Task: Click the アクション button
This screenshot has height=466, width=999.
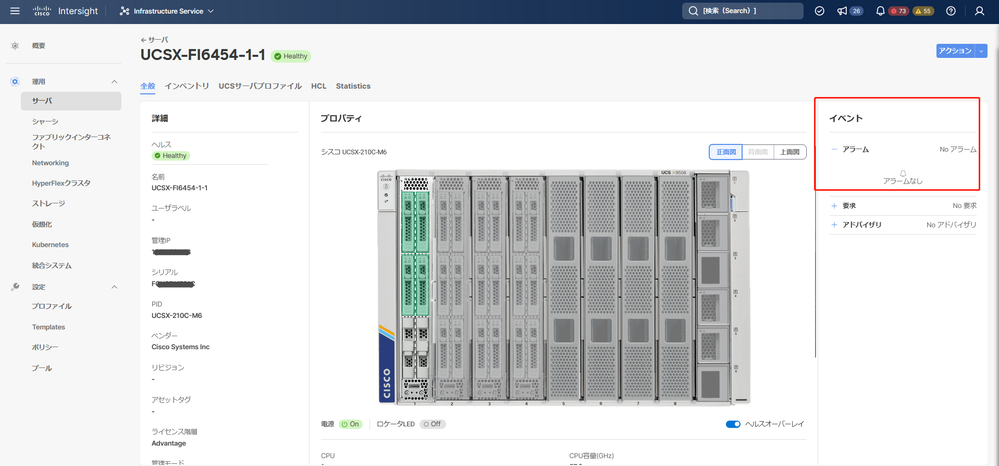Action: coord(955,51)
